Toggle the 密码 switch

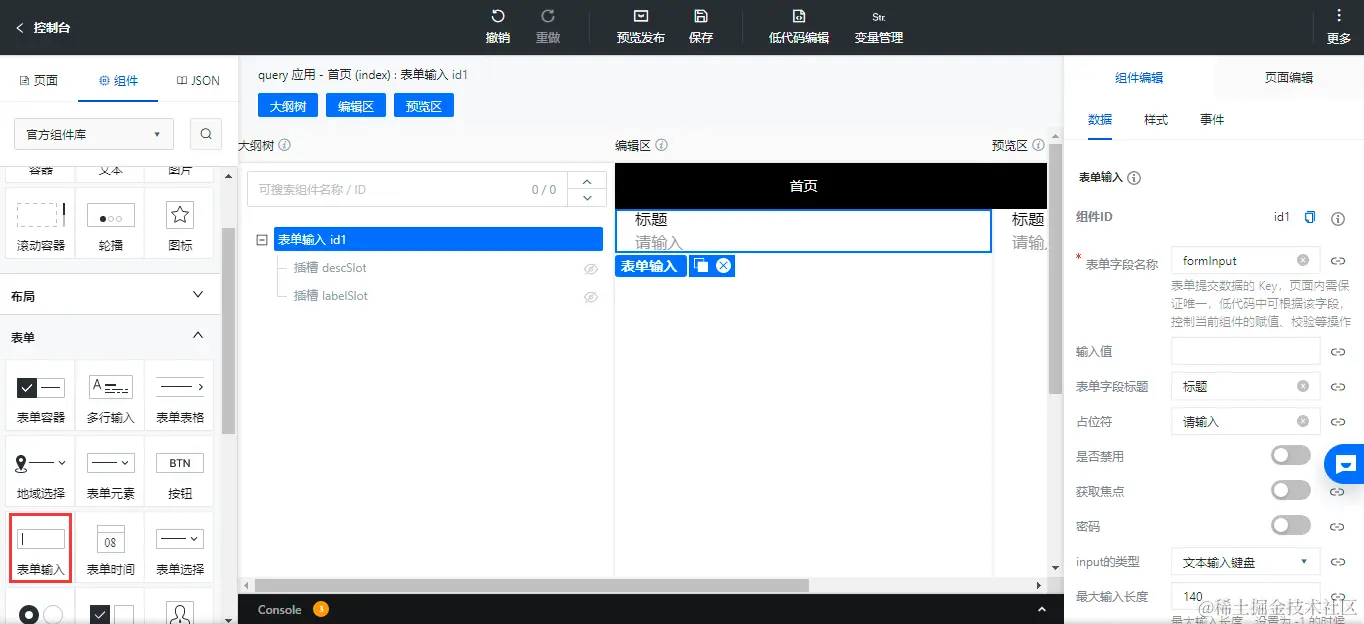[x=1290, y=525]
